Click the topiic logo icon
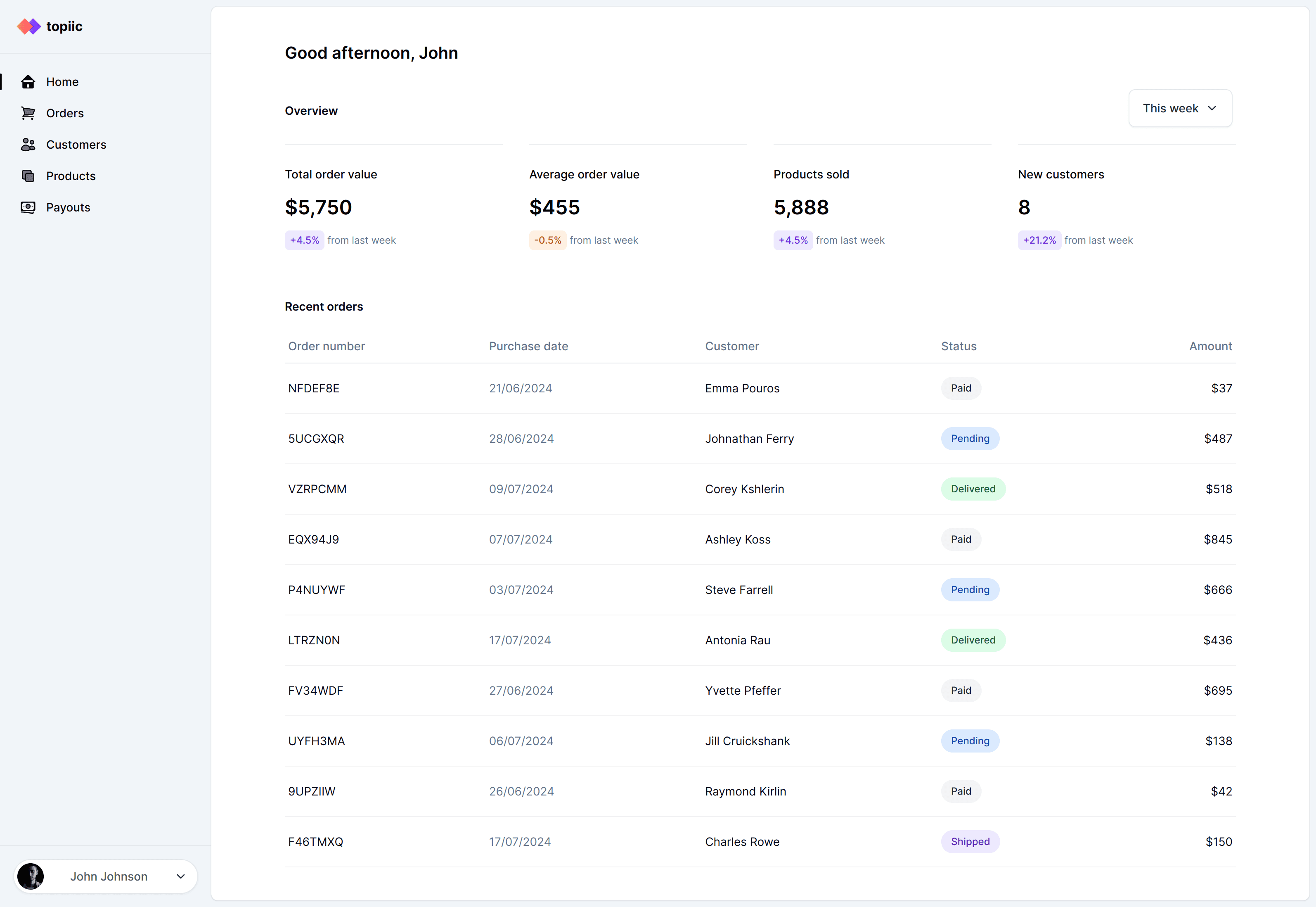The image size is (1316, 907). (28, 26)
